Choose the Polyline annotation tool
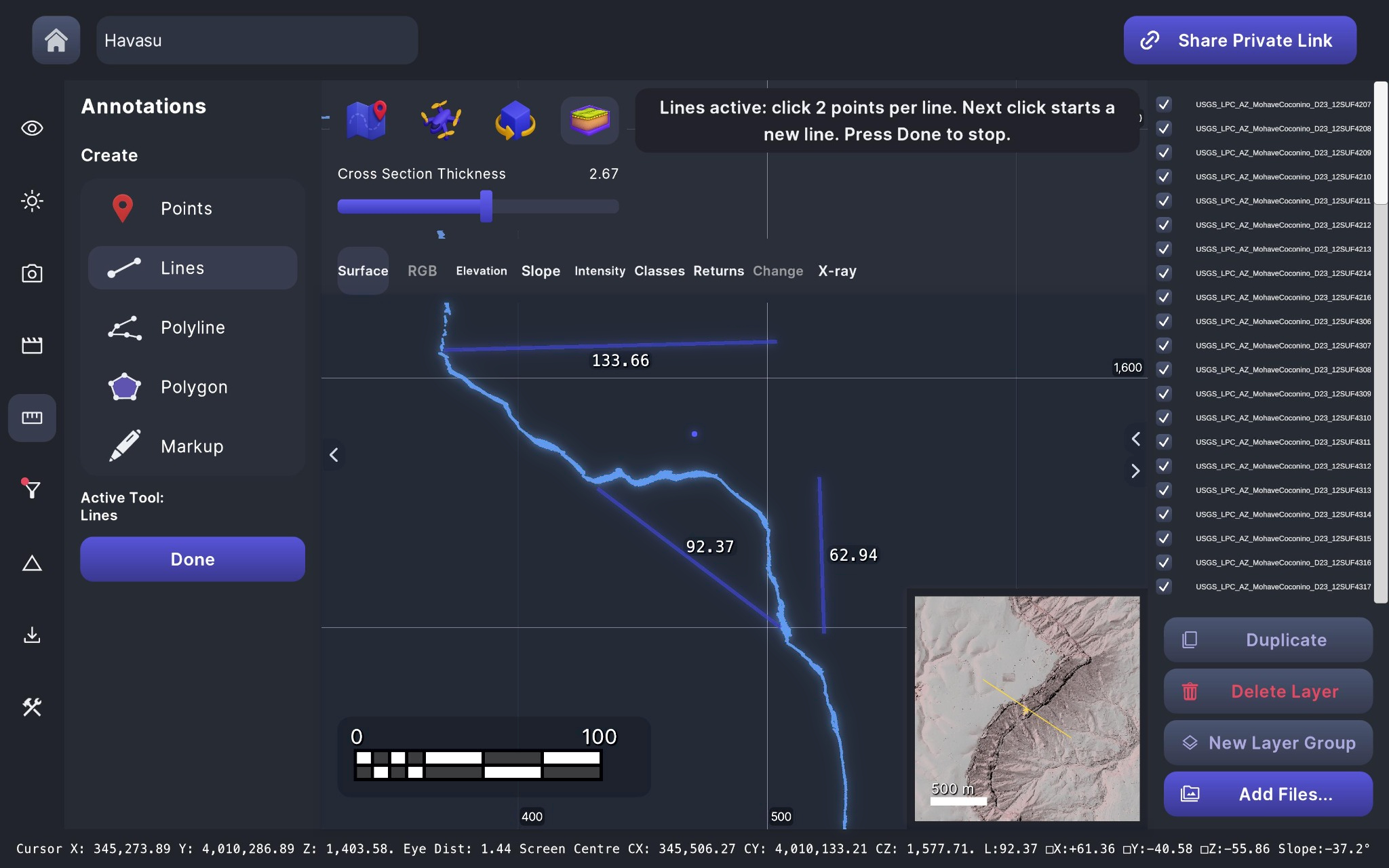The height and width of the screenshot is (868, 1389). [x=193, y=328]
